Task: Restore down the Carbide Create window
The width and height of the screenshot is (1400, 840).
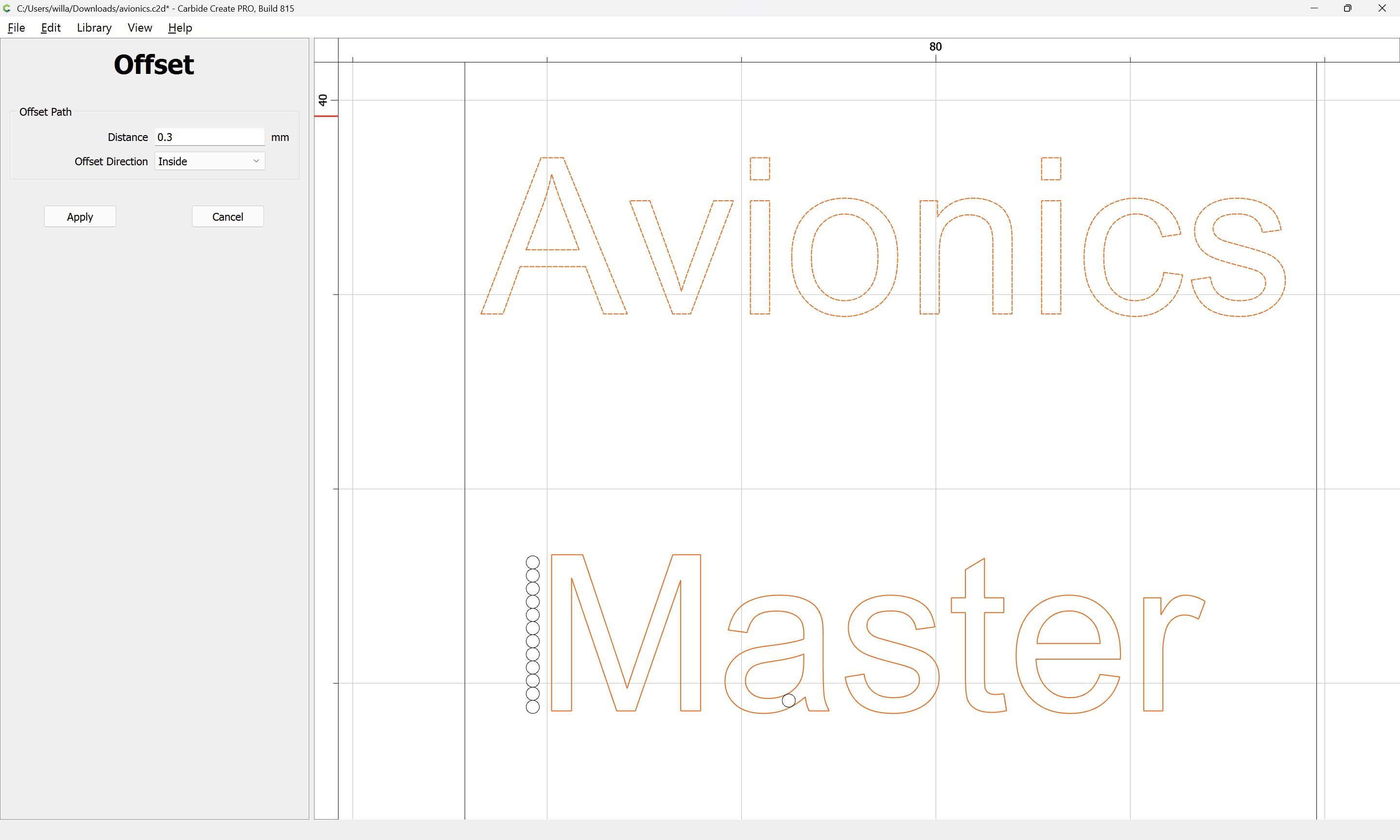Action: pos(1348,8)
